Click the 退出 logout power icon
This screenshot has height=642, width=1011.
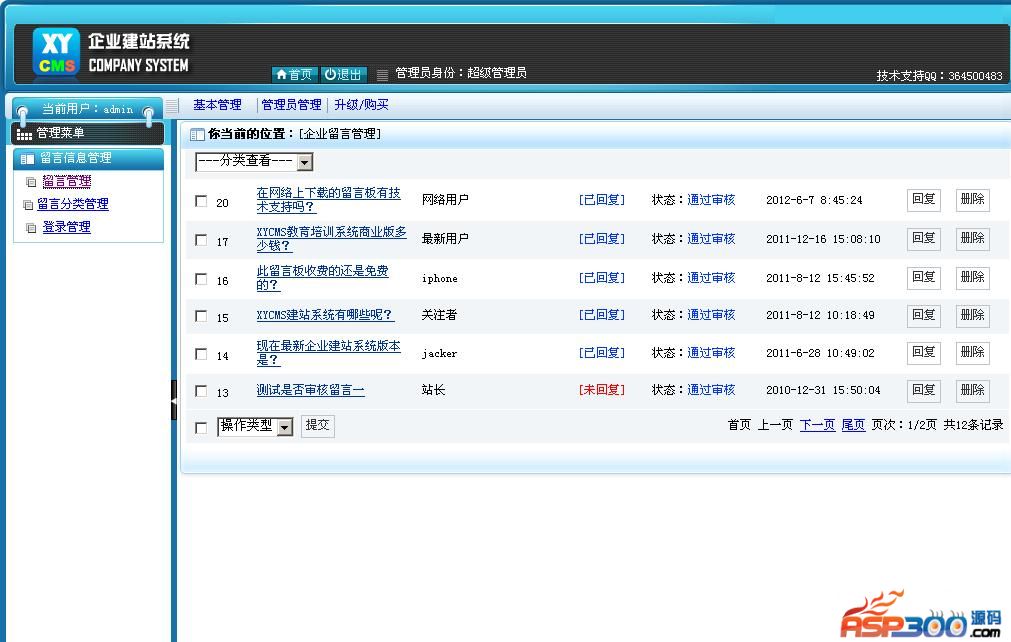click(x=331, y=75)
